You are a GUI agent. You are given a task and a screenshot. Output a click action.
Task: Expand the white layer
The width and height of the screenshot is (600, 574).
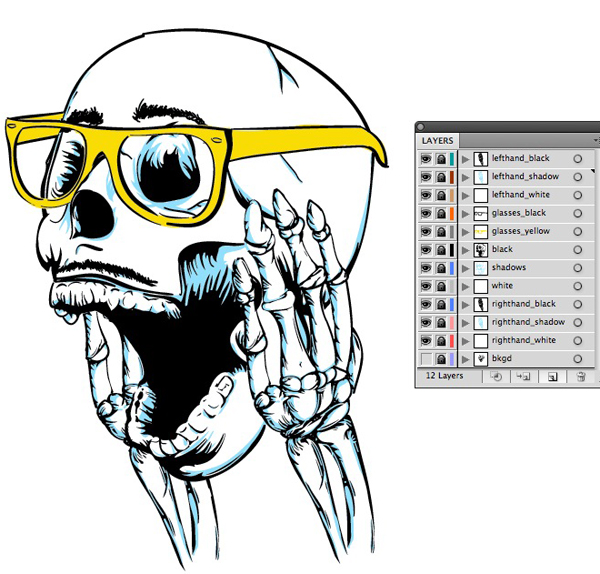tap(465, 286)
